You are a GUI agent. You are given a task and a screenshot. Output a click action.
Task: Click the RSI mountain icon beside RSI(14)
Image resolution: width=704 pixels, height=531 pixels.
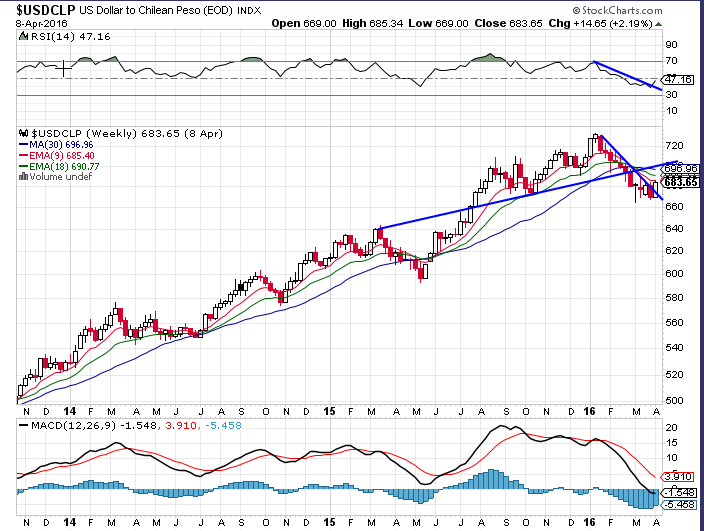point(23,36)
